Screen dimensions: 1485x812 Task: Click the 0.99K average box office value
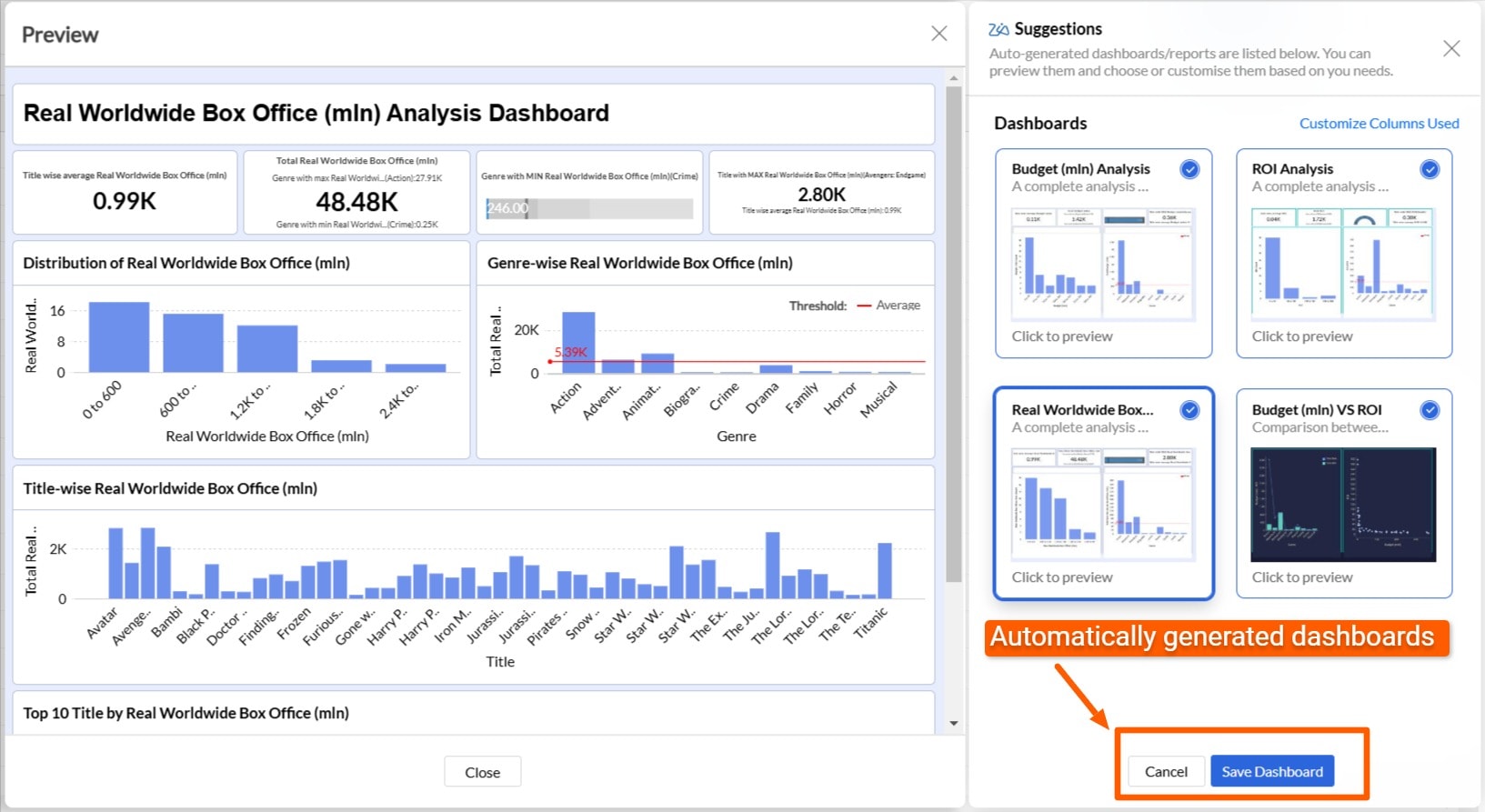125,201
